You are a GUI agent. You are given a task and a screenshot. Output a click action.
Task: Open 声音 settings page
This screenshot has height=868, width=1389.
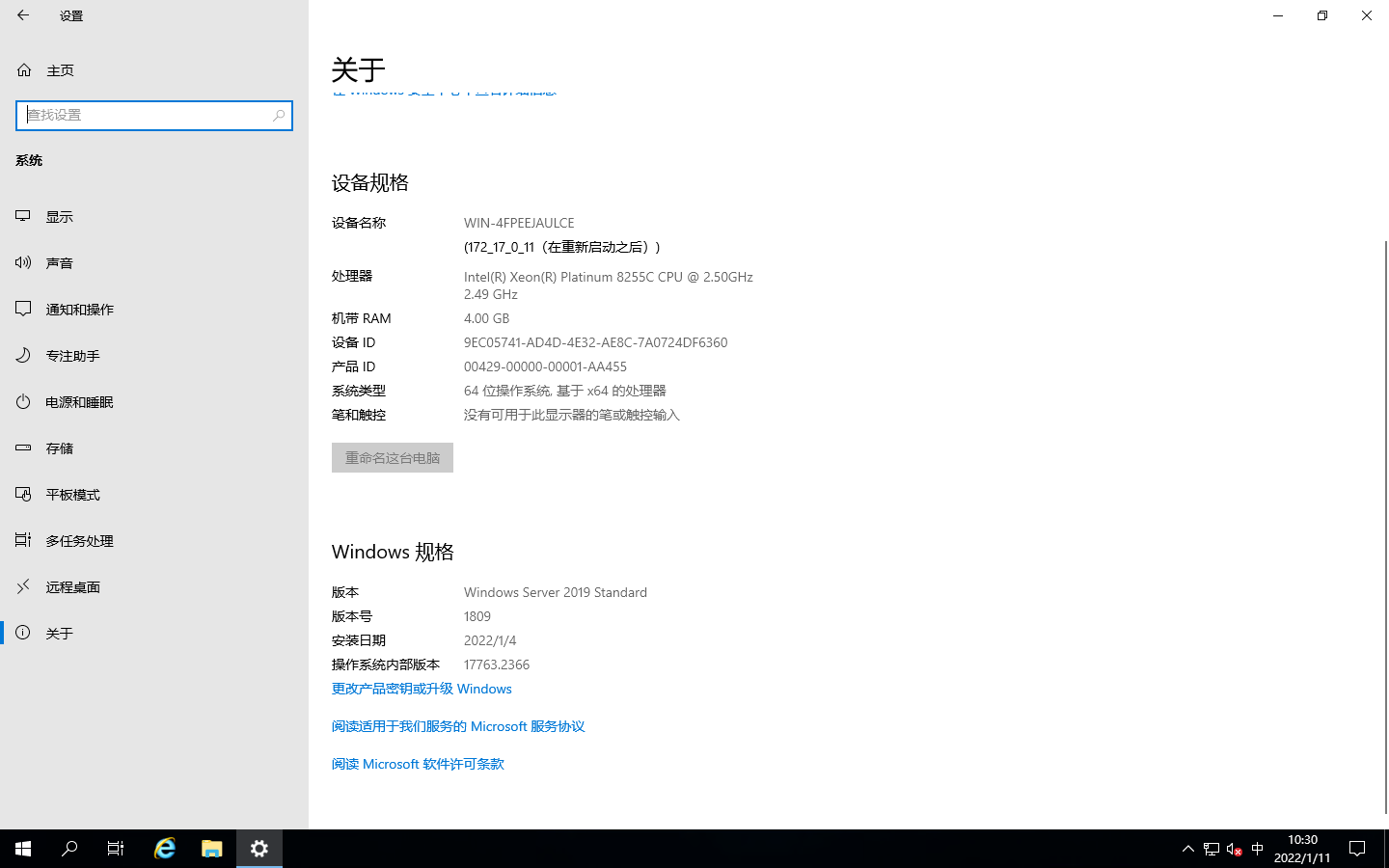(x=154, y=262)
